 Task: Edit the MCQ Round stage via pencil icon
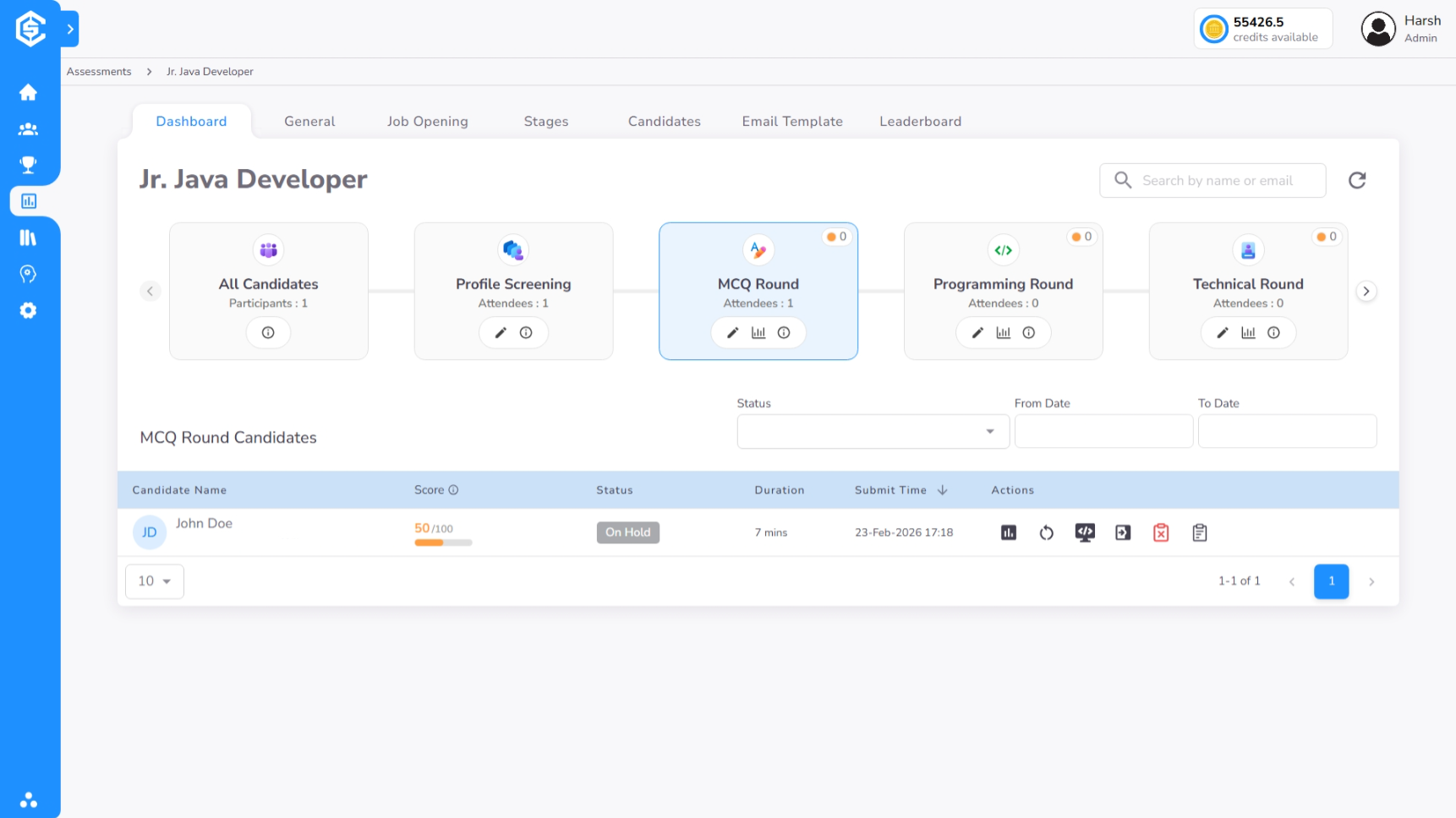point(732,332)
